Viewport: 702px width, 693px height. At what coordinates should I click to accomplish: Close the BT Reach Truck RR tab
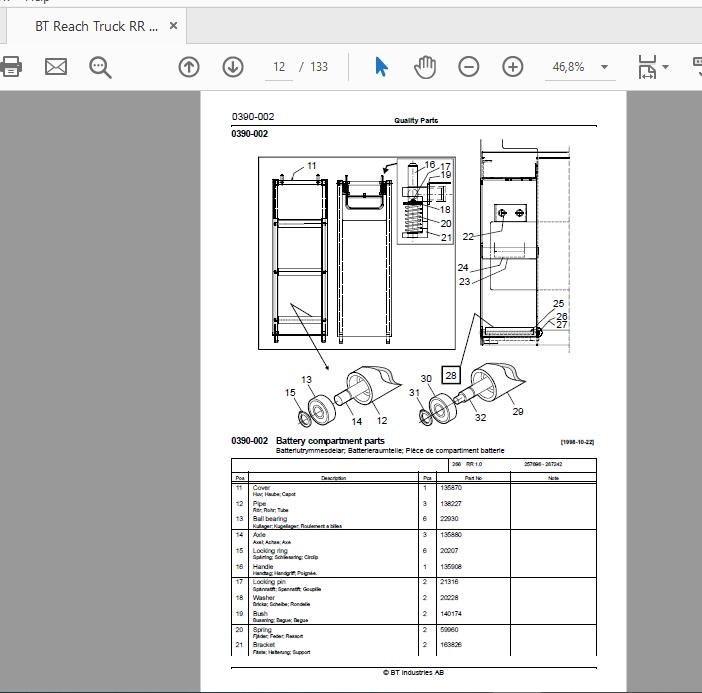point(173,26)
